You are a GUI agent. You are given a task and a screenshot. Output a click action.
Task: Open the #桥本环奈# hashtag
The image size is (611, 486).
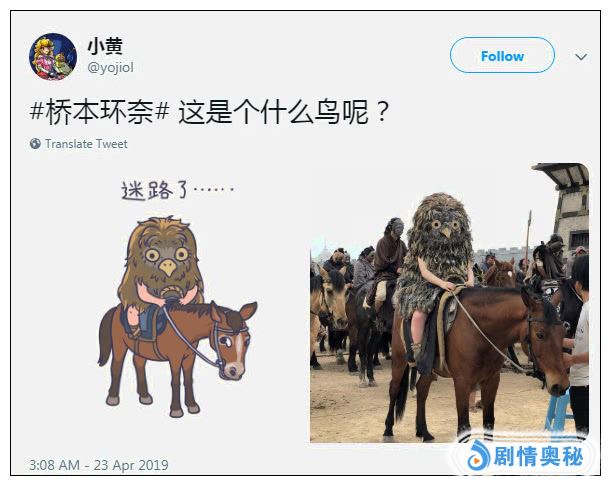pyautogui.click(x=100, y=112)
